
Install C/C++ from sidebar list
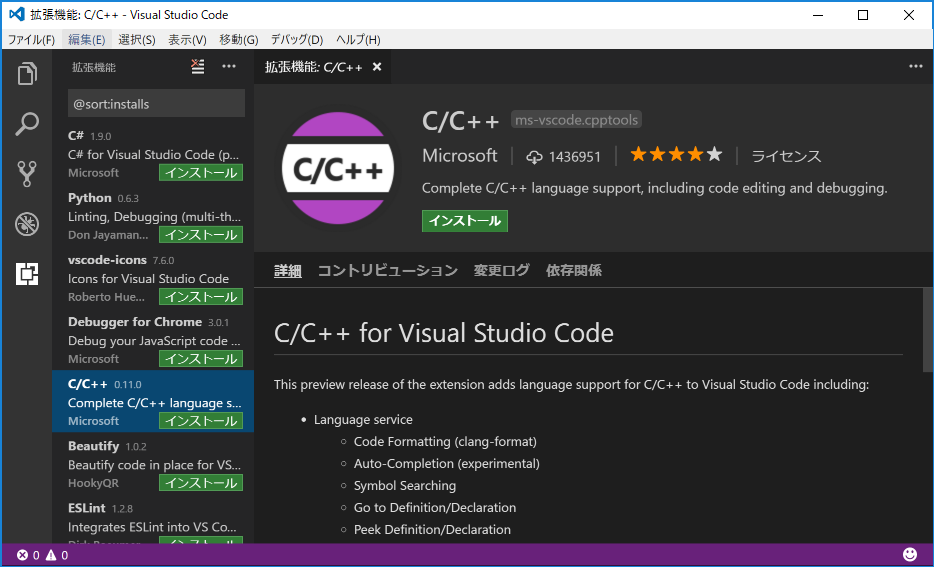point(201,420)
